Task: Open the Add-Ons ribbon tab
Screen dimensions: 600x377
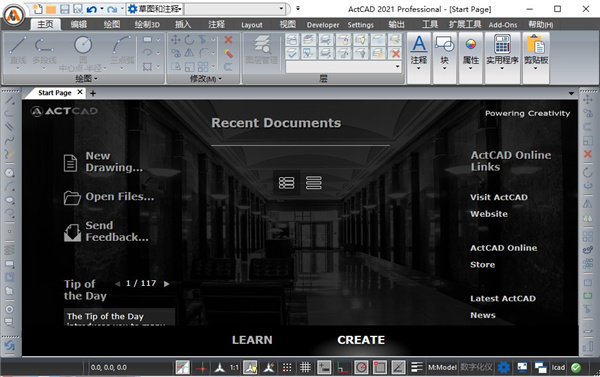Action: pos(502,25)
